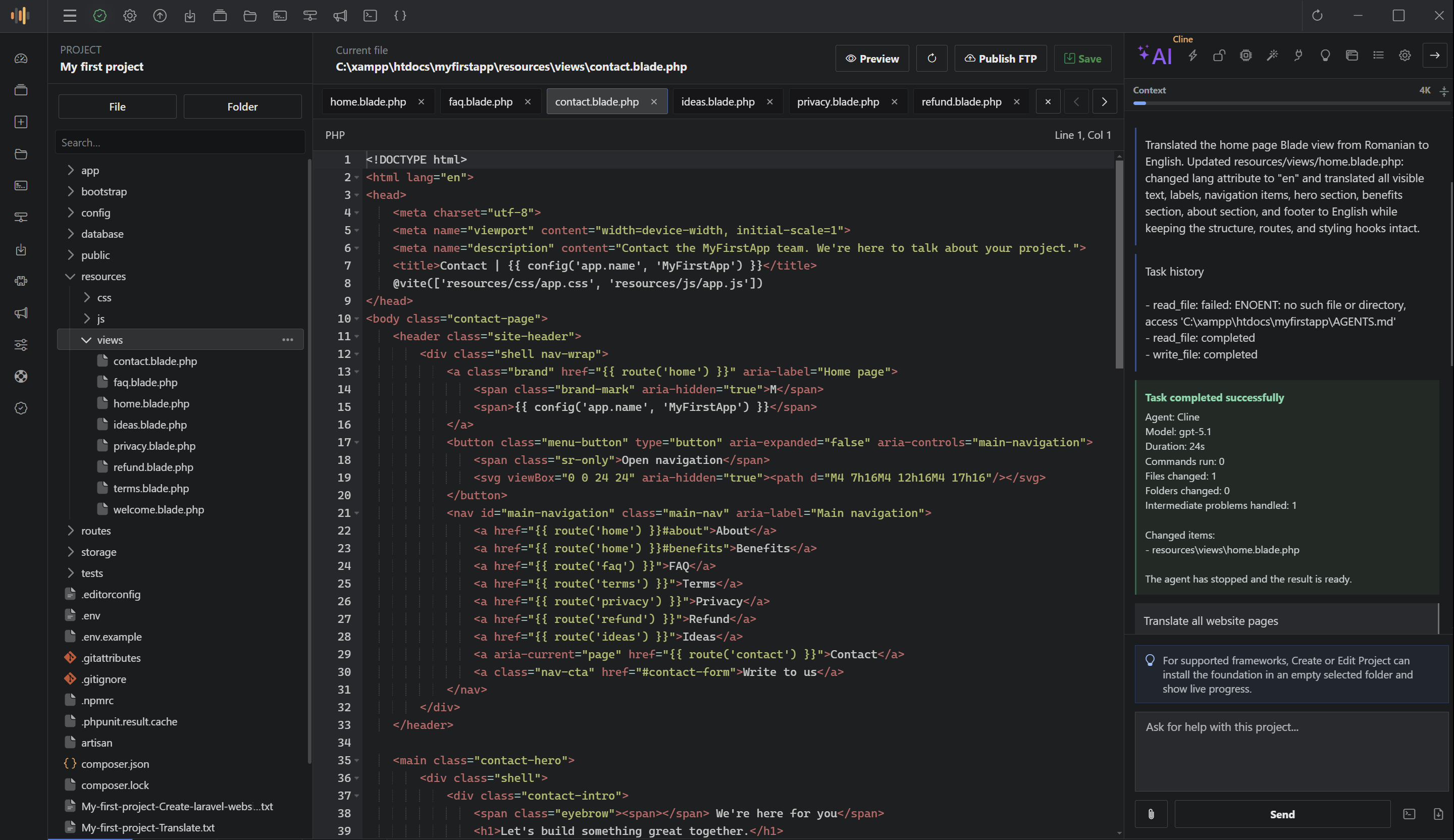Screen dimensions: 1454x840
Task: Open settings gear in top toolbar
Action: [x=130, y=16]
